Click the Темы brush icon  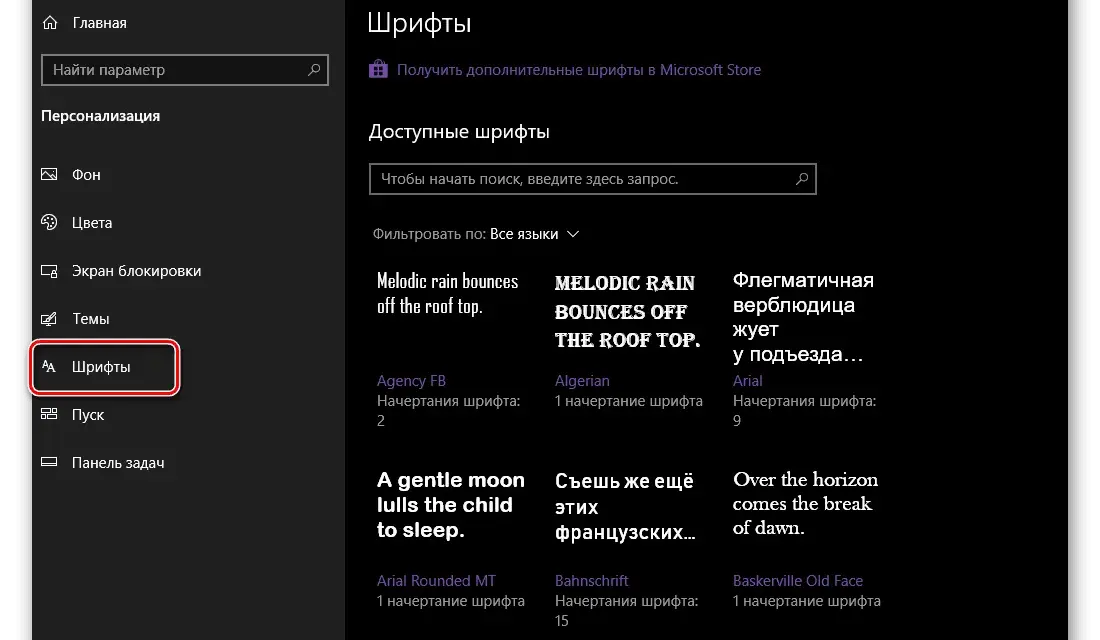(x=49, y=319)
